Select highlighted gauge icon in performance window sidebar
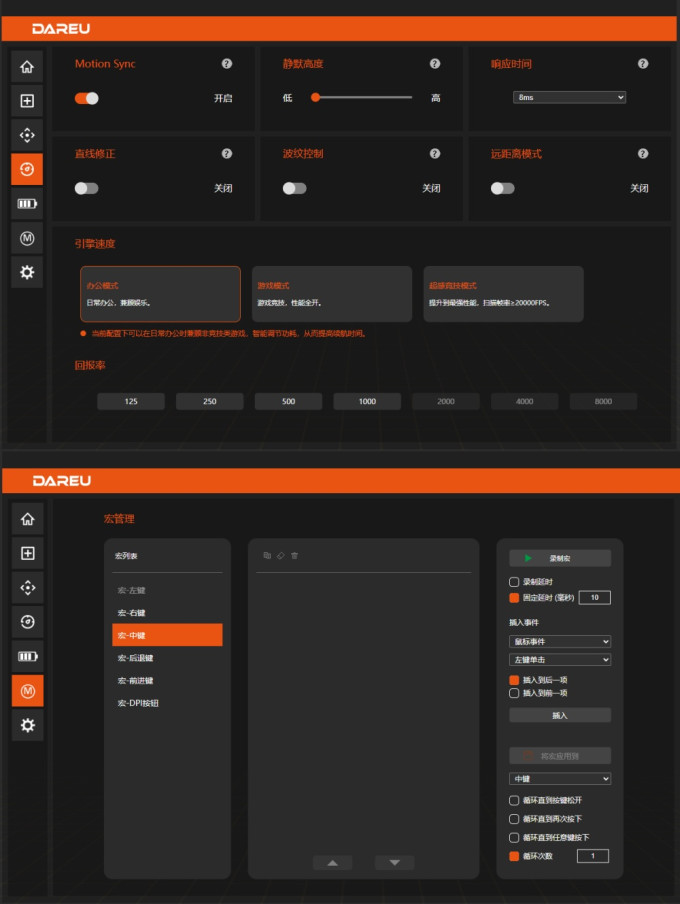The height and width of the screenshot is (904, 680). click(27, 169)
